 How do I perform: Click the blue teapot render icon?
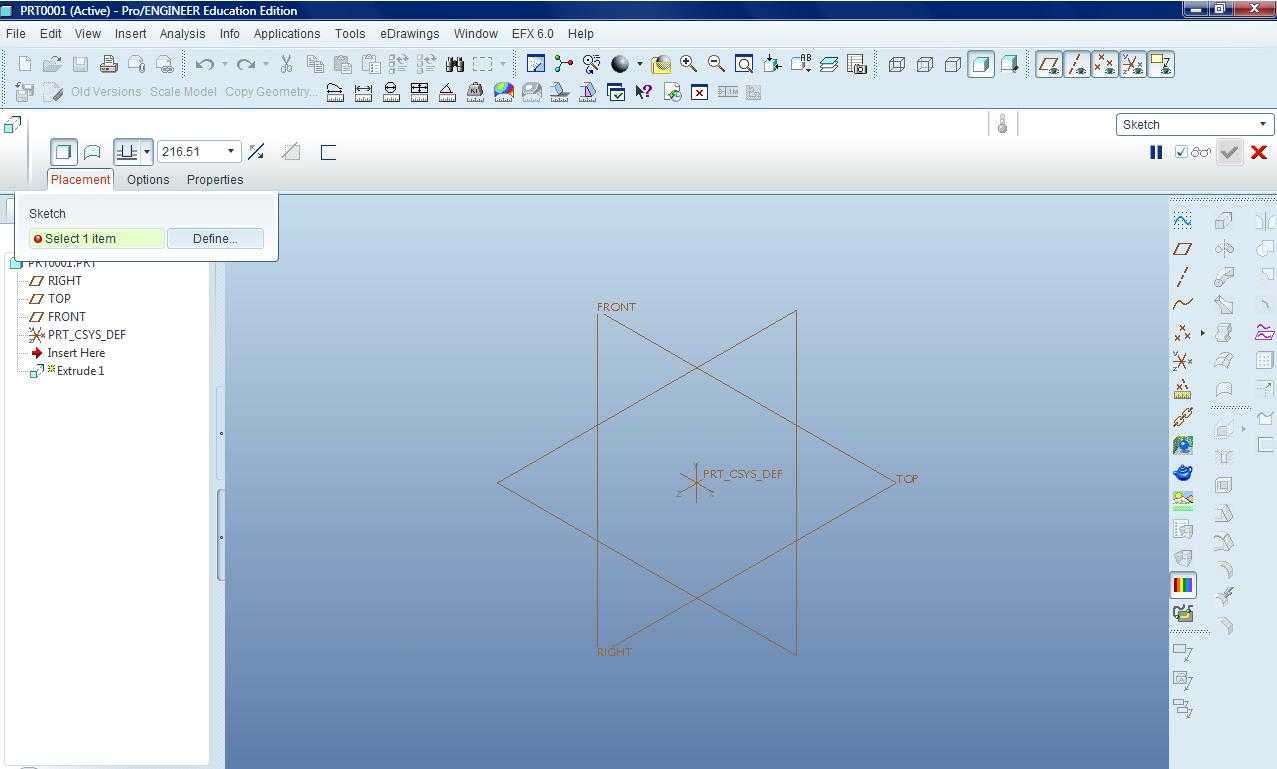tap(1183, 472)
